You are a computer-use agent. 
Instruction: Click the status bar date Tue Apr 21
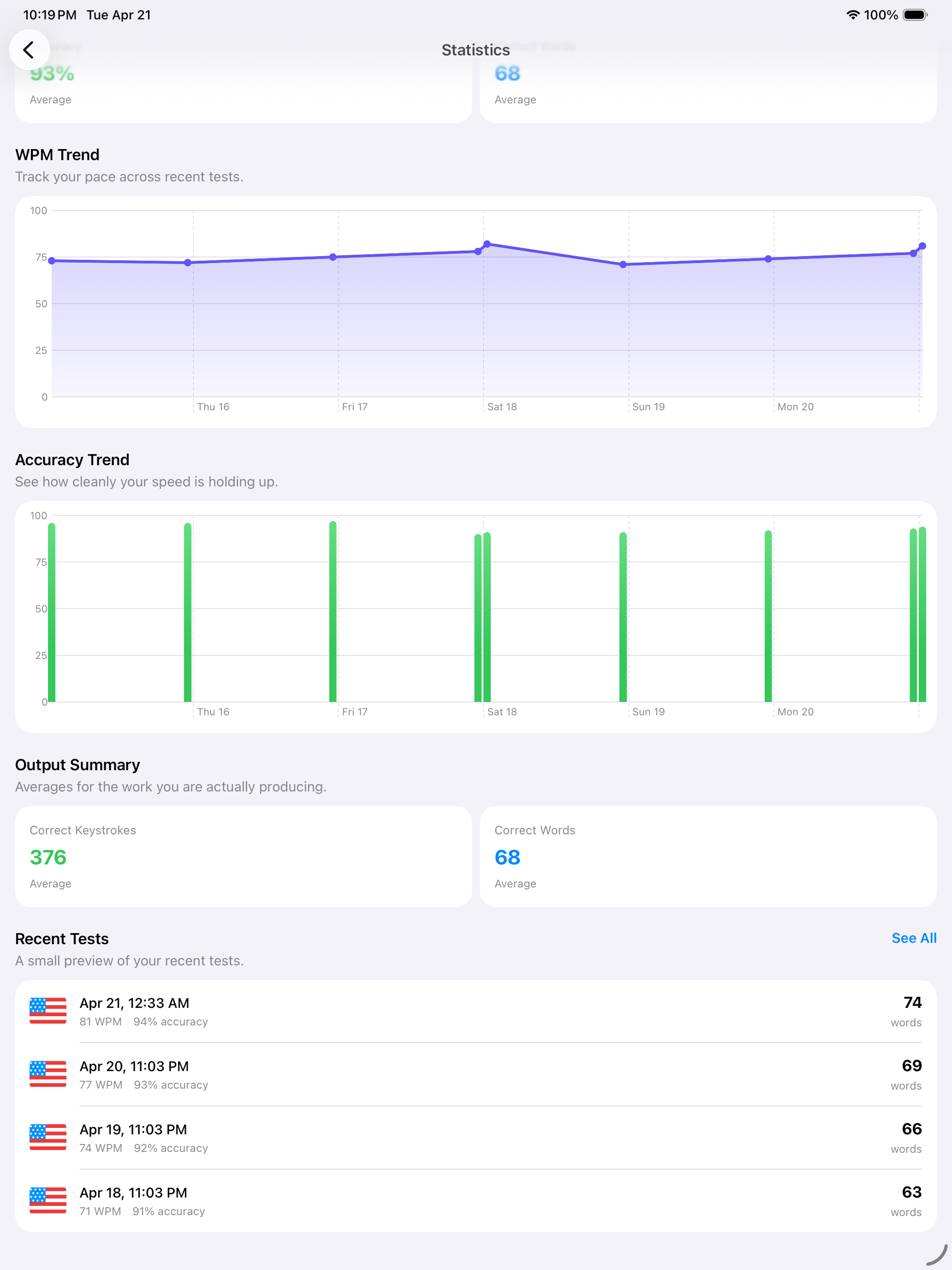coord(119,15)
